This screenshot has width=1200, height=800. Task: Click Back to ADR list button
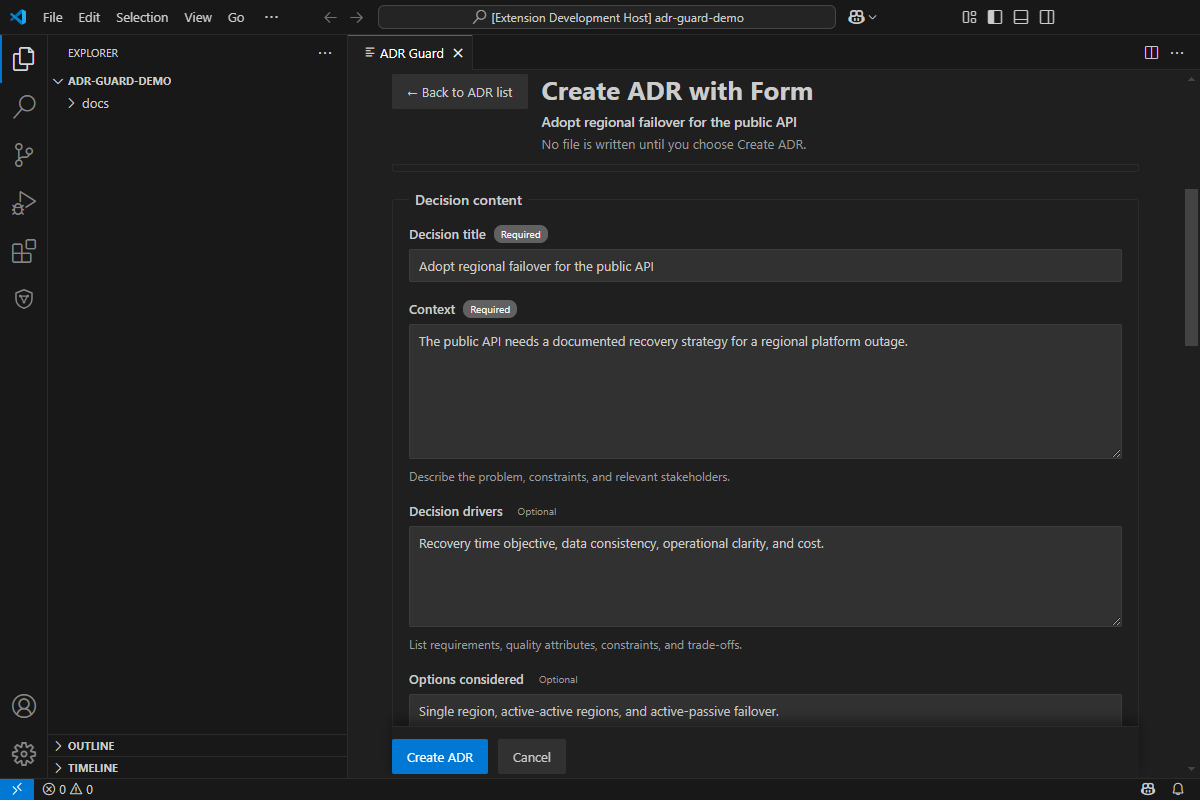[459, 92]
